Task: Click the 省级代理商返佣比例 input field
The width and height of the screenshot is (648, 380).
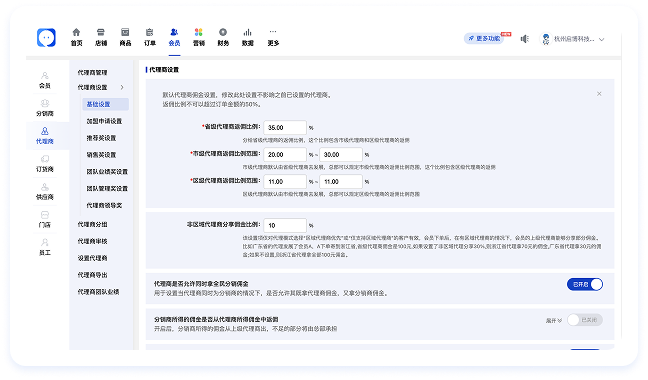Action: point(285,128)
